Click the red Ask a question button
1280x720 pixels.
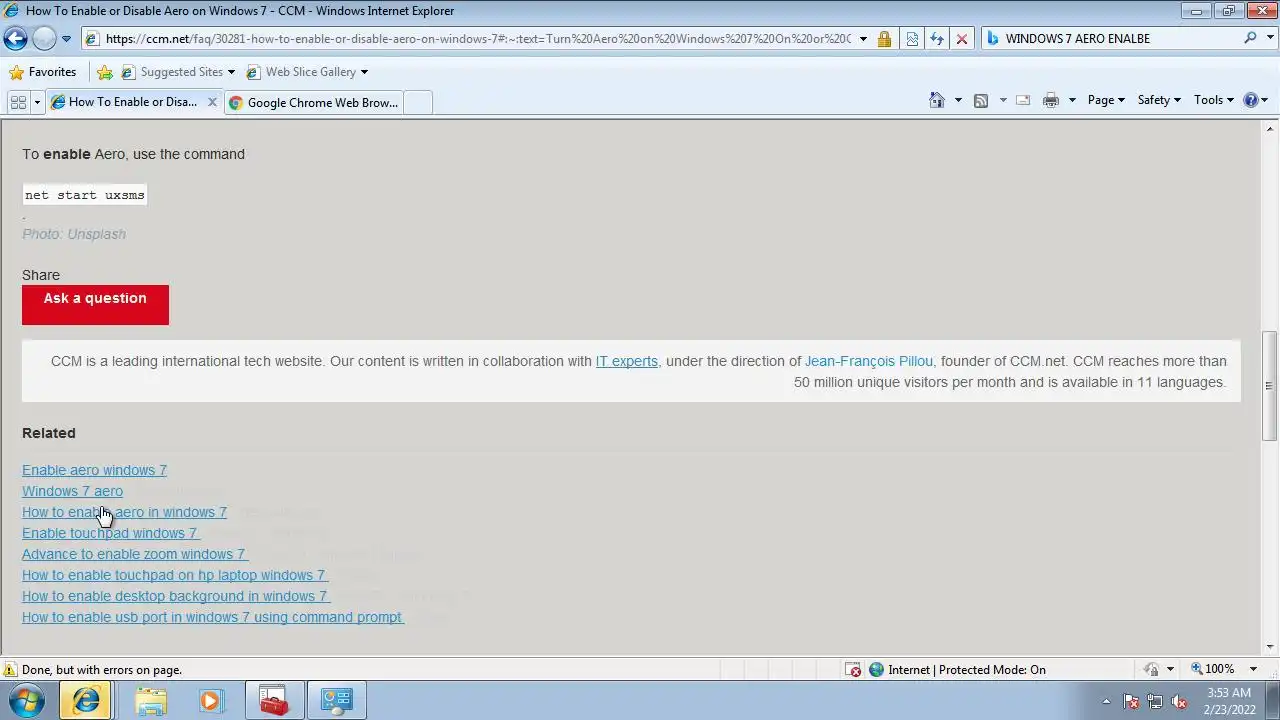pyautogui.click(x=95, y=304)
